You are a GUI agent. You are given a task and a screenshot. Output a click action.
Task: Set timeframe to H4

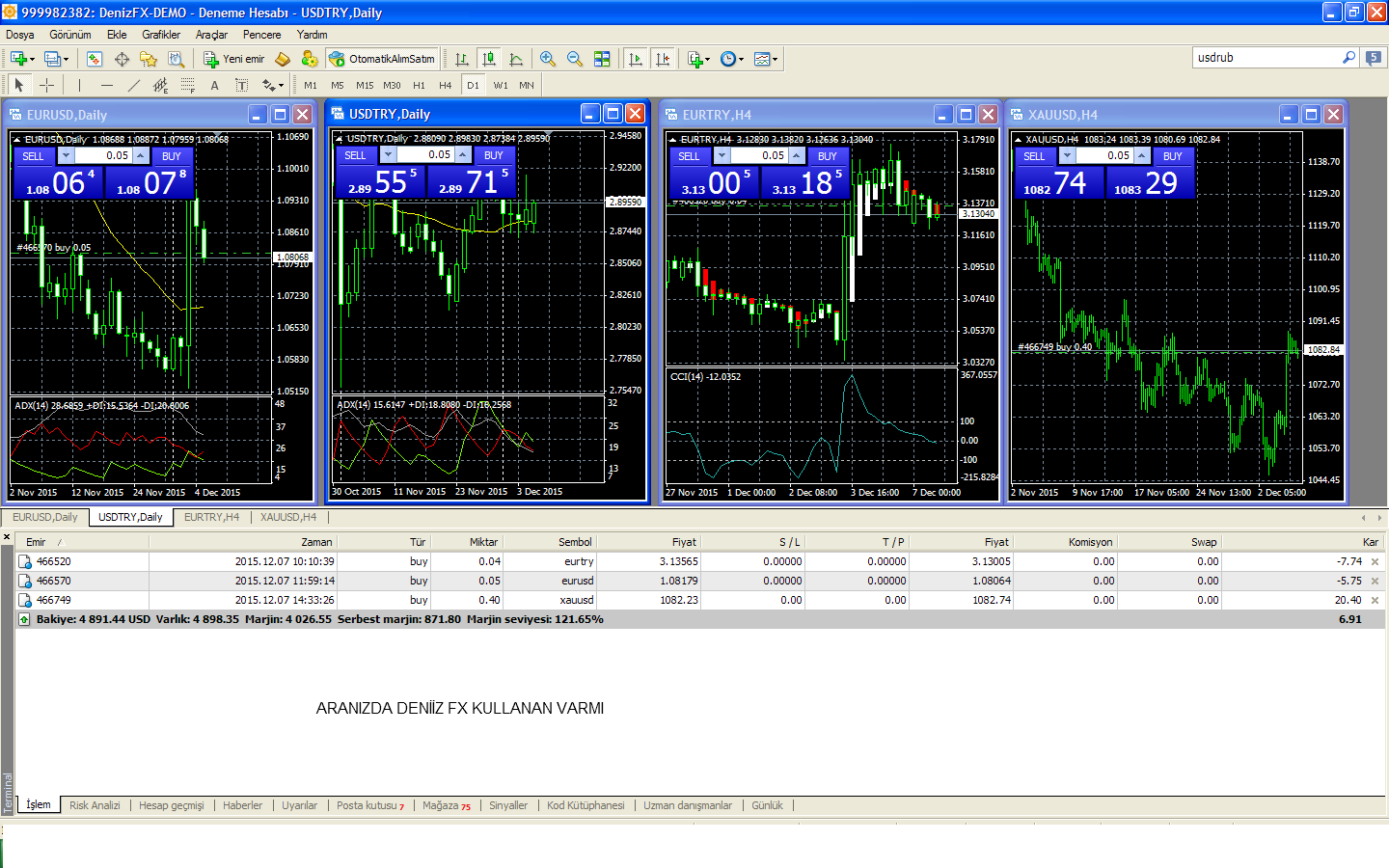click(x=446, y=85)
